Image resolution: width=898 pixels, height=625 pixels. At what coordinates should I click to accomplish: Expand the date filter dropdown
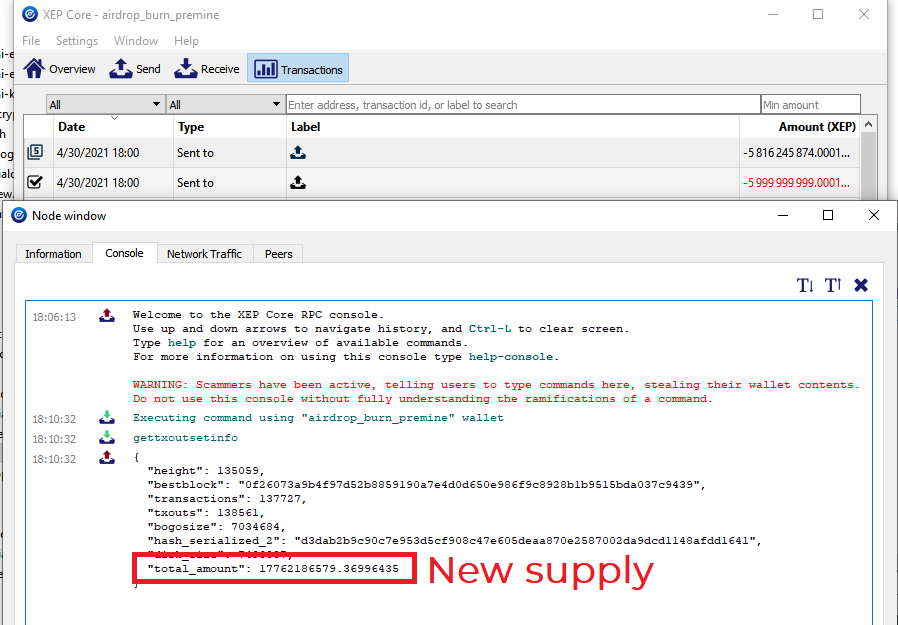click(105, 104)
